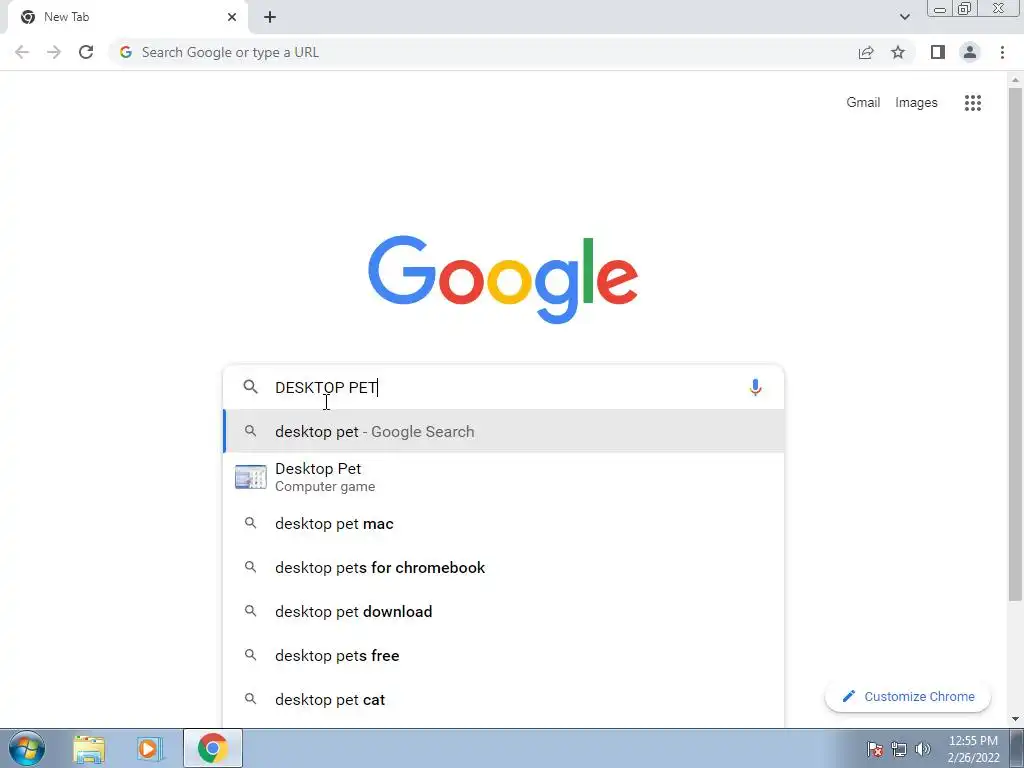The height and width of the screenshot is (768, 1024).
Task: Open the Google apps grid icon
Action: point(972,103)
